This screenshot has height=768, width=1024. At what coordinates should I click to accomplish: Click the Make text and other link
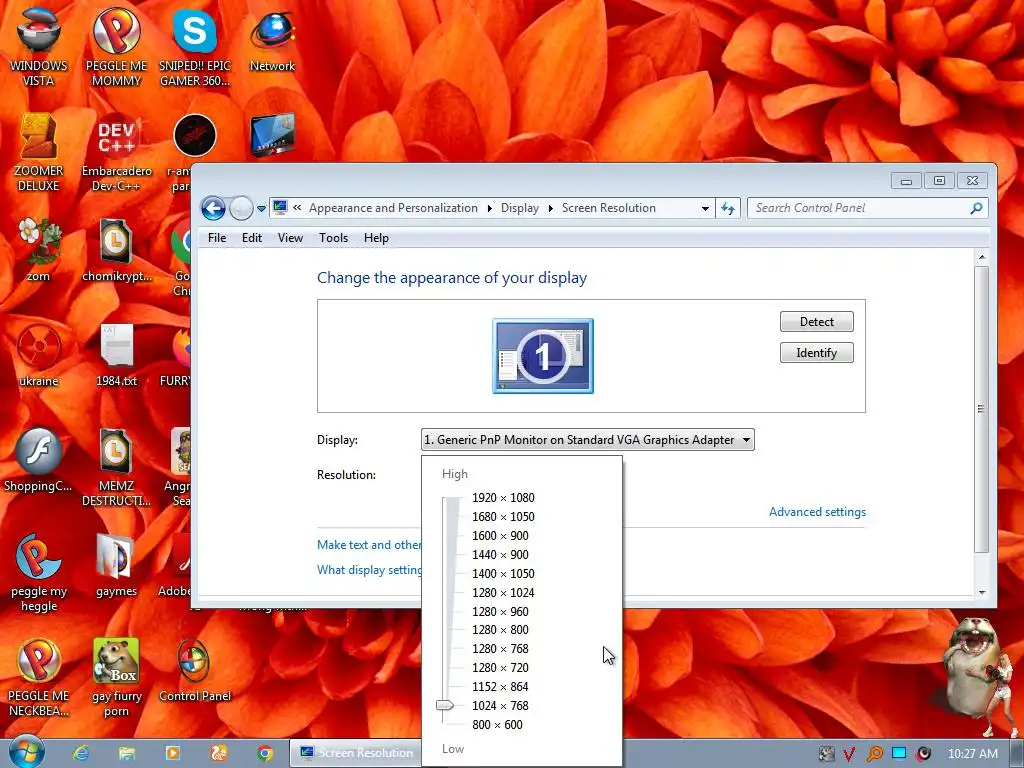[x=369, y=545]
